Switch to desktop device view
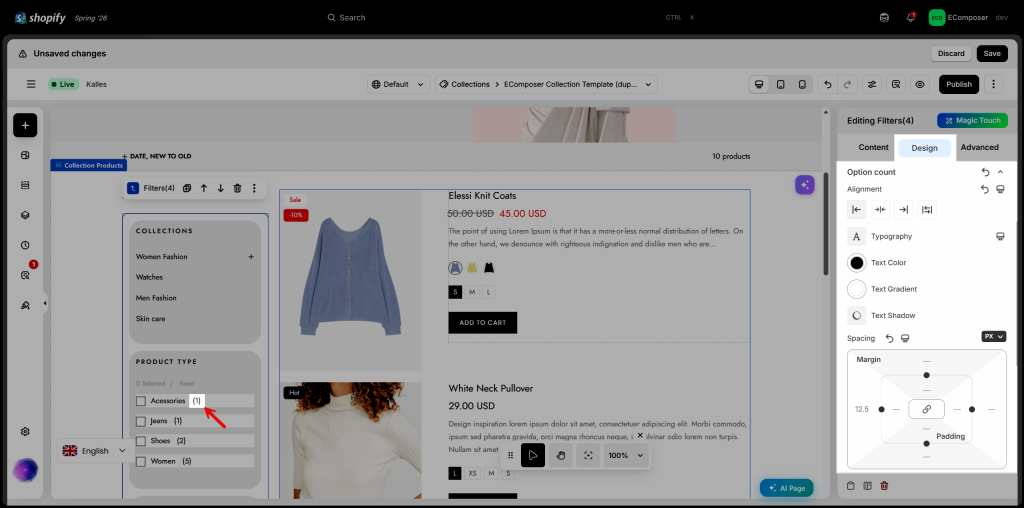Viewport: 1024px width, 508px height. 759,84
